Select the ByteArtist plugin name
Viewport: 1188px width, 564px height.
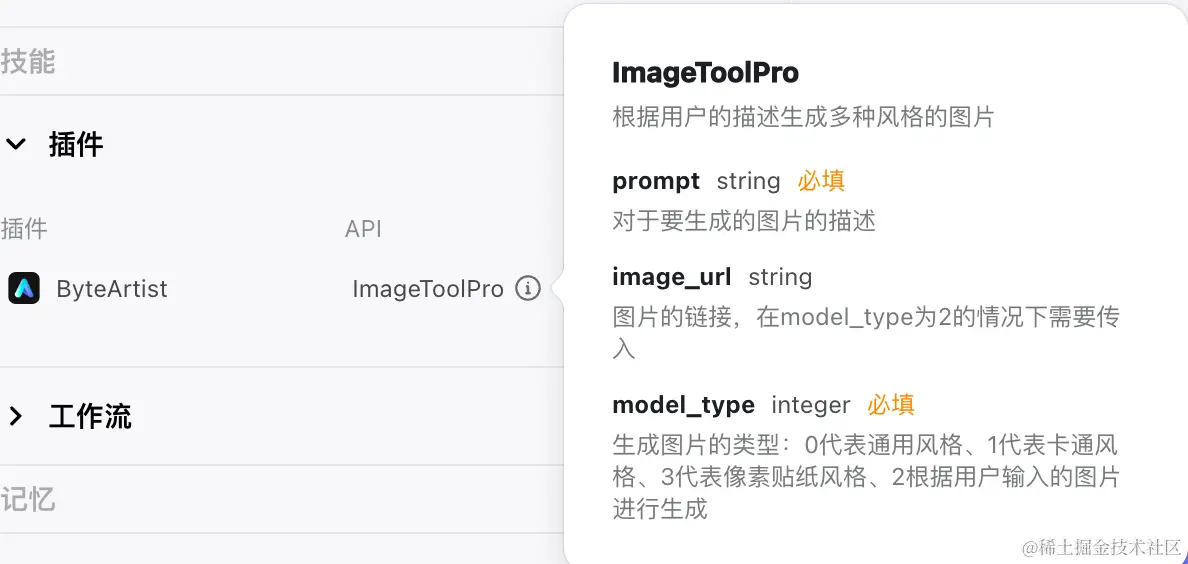click(x=112, y=289)
